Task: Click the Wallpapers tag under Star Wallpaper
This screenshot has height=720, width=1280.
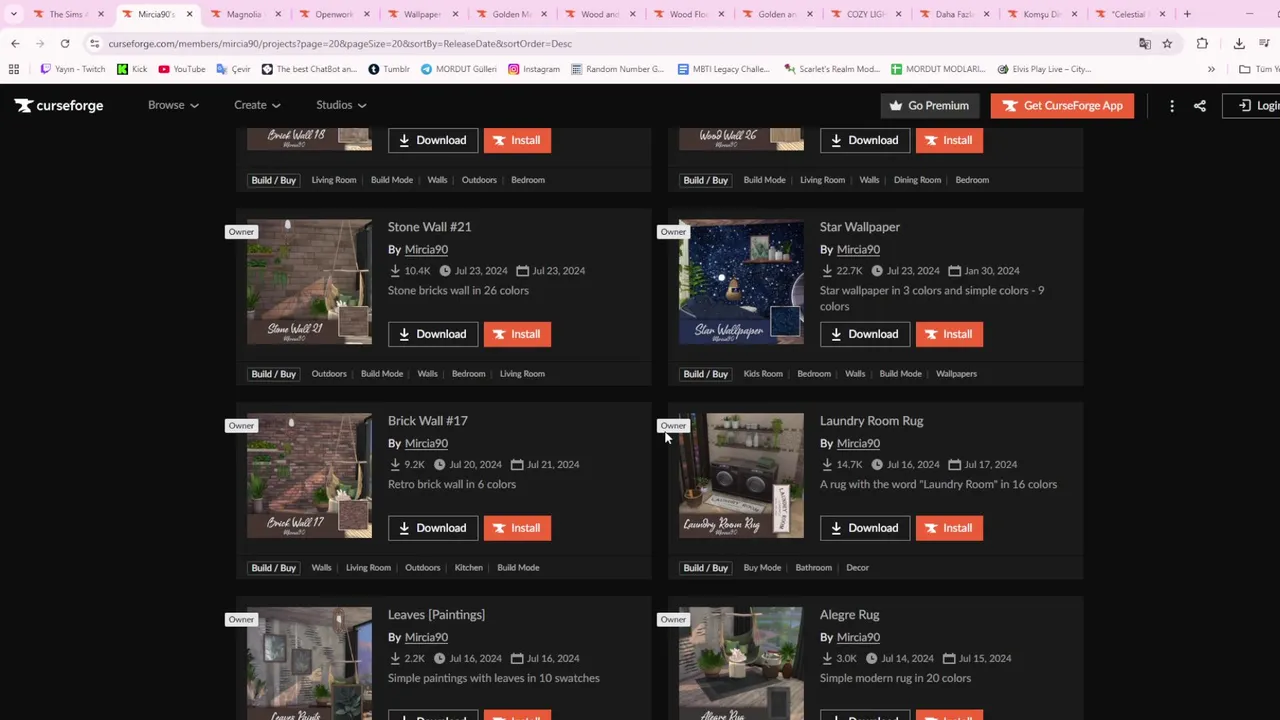Action: point(956,374)
